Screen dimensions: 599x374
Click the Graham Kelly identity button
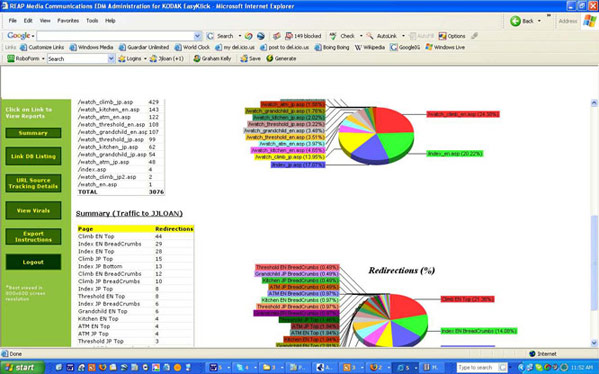click(x=212, y=58)
